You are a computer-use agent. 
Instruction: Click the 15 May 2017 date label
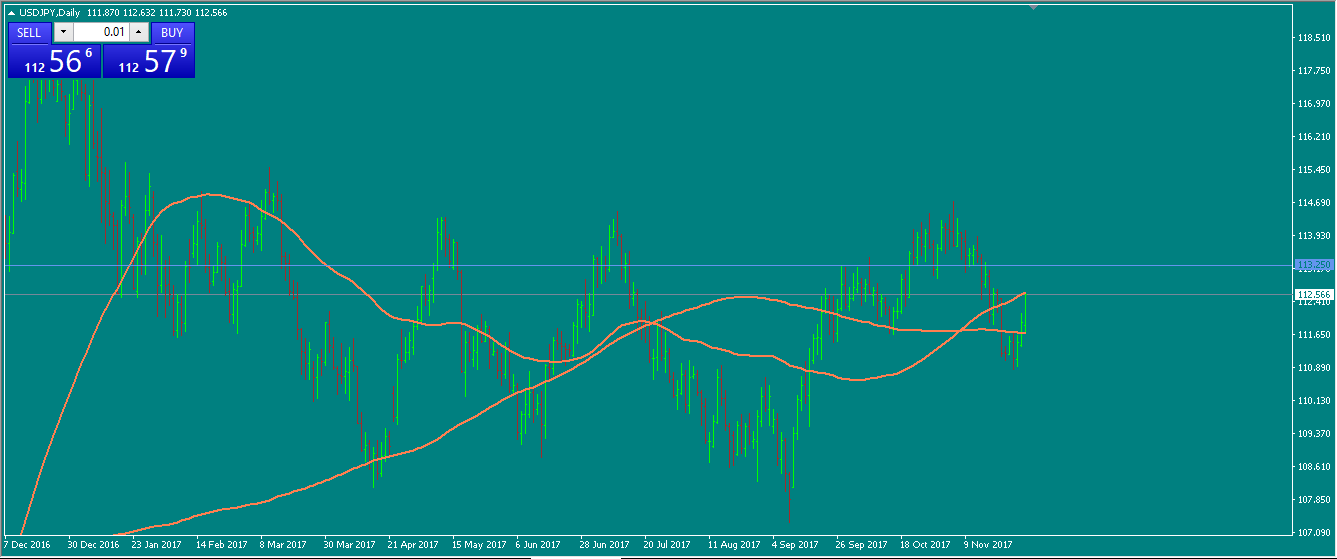tap(478, 545)
